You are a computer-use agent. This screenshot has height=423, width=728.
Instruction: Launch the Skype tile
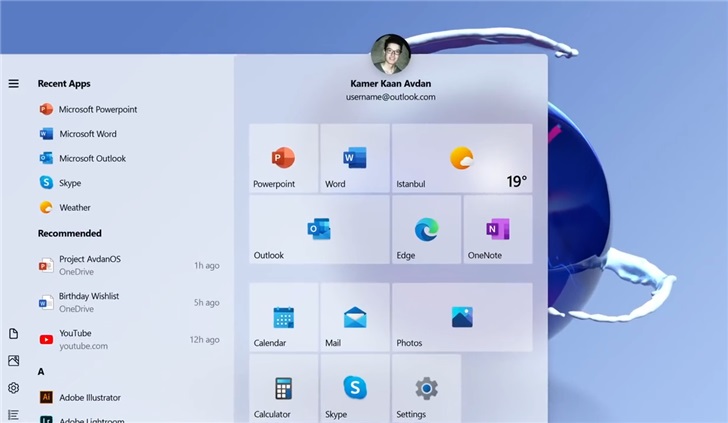click(x=355, y=388)
